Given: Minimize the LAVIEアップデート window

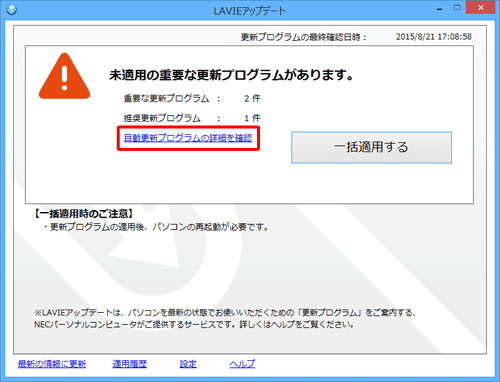Looking at the screenshot, I should [x=440, y=9].
